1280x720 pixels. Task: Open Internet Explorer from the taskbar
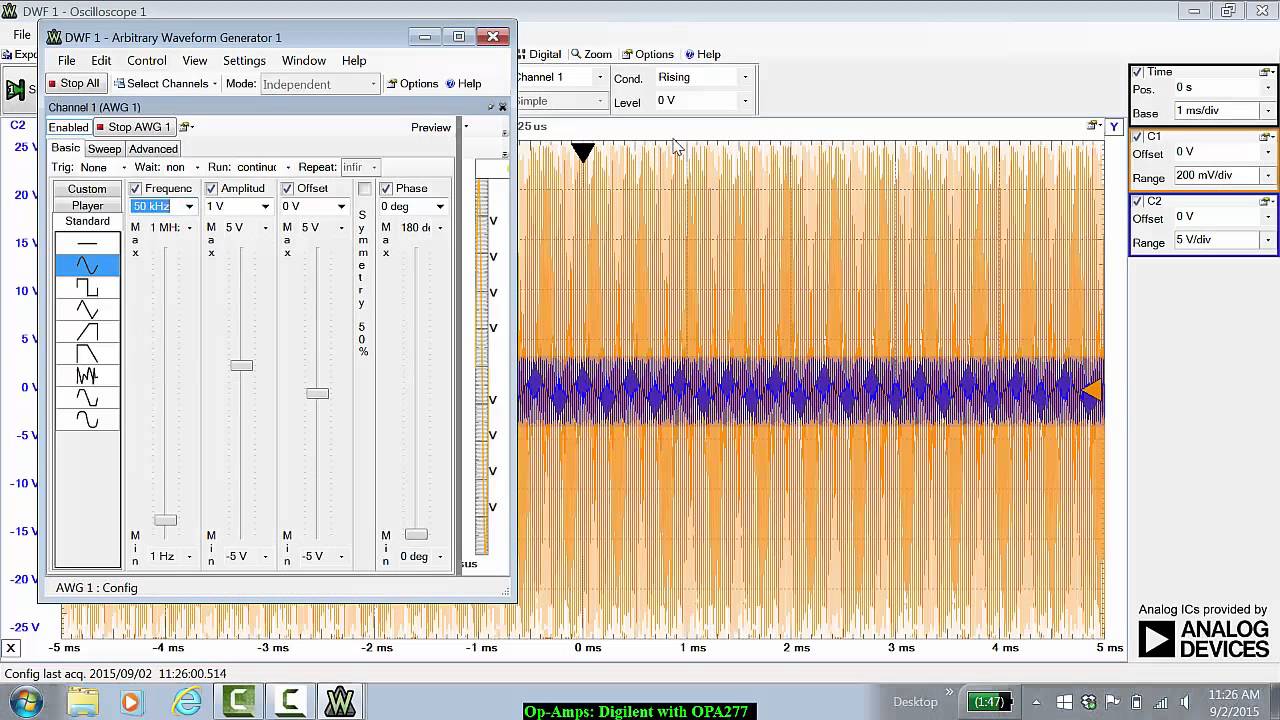[187, 701]
